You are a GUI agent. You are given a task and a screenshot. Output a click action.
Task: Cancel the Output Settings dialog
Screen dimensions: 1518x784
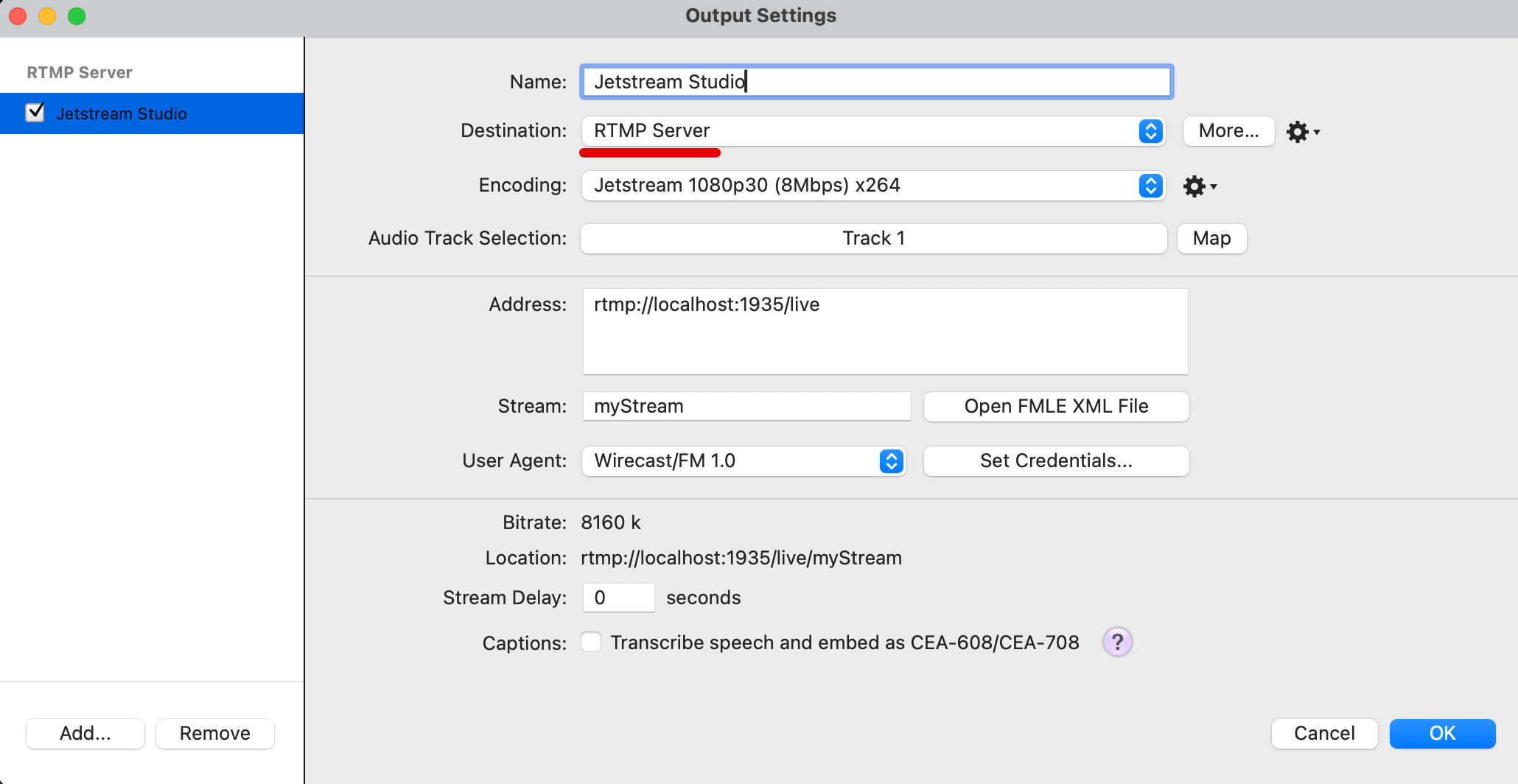pyautogui.click(x=1324, y=734)
